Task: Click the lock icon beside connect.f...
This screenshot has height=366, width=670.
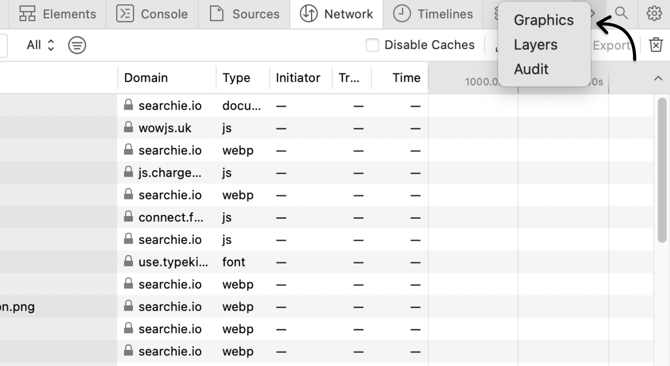Action: pyautogui.click(x=128, y=216)
